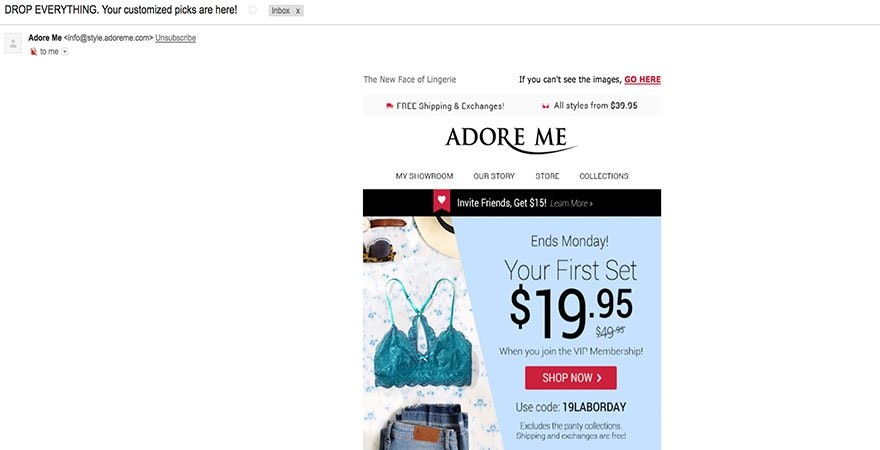The width and height of the screenshot is (880, 450).
Task: Click the red truck free shipping icon
Action: pos(389,105)
